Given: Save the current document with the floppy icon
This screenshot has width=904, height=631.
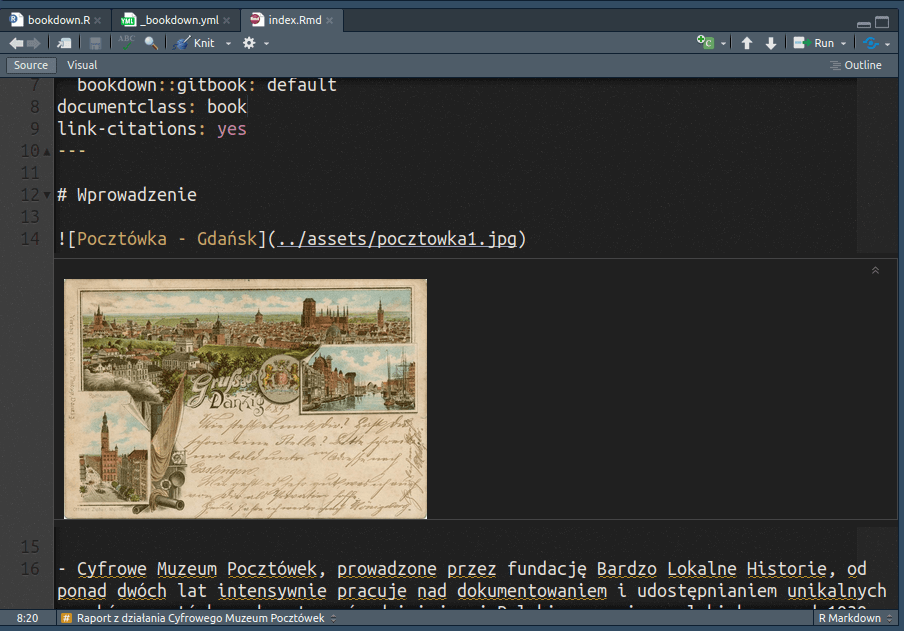Looking at the screenshot, I should pos(95,43).
